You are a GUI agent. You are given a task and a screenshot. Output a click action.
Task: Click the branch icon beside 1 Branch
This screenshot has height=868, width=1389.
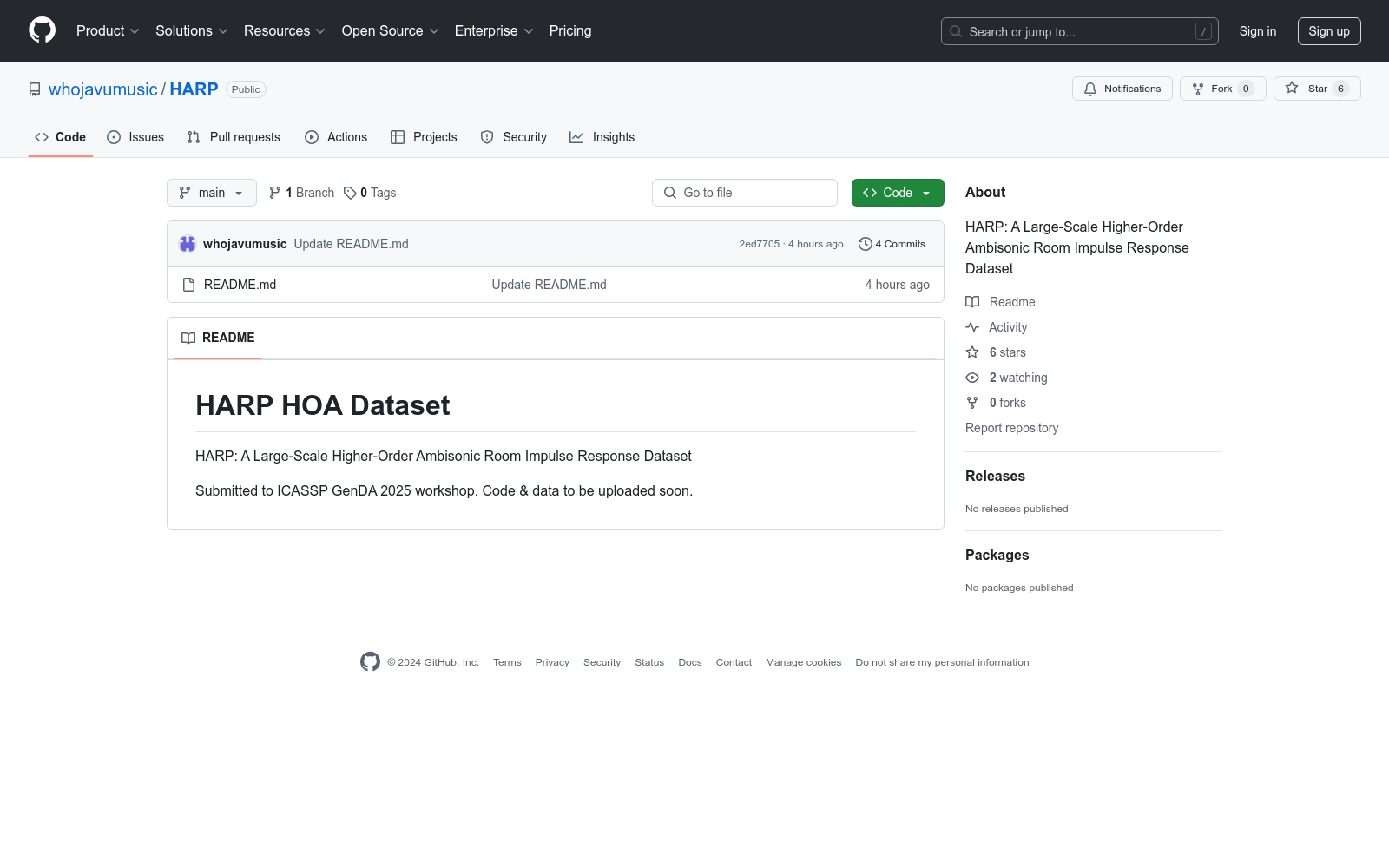275,193
